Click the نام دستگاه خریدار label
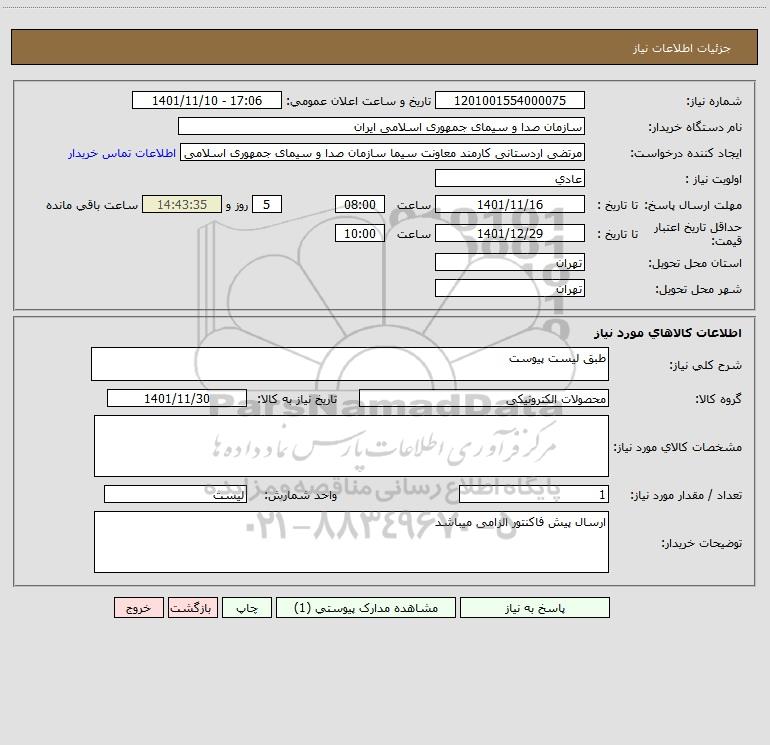The height and width of the screenshot is (745, 770). pos(695,128)
